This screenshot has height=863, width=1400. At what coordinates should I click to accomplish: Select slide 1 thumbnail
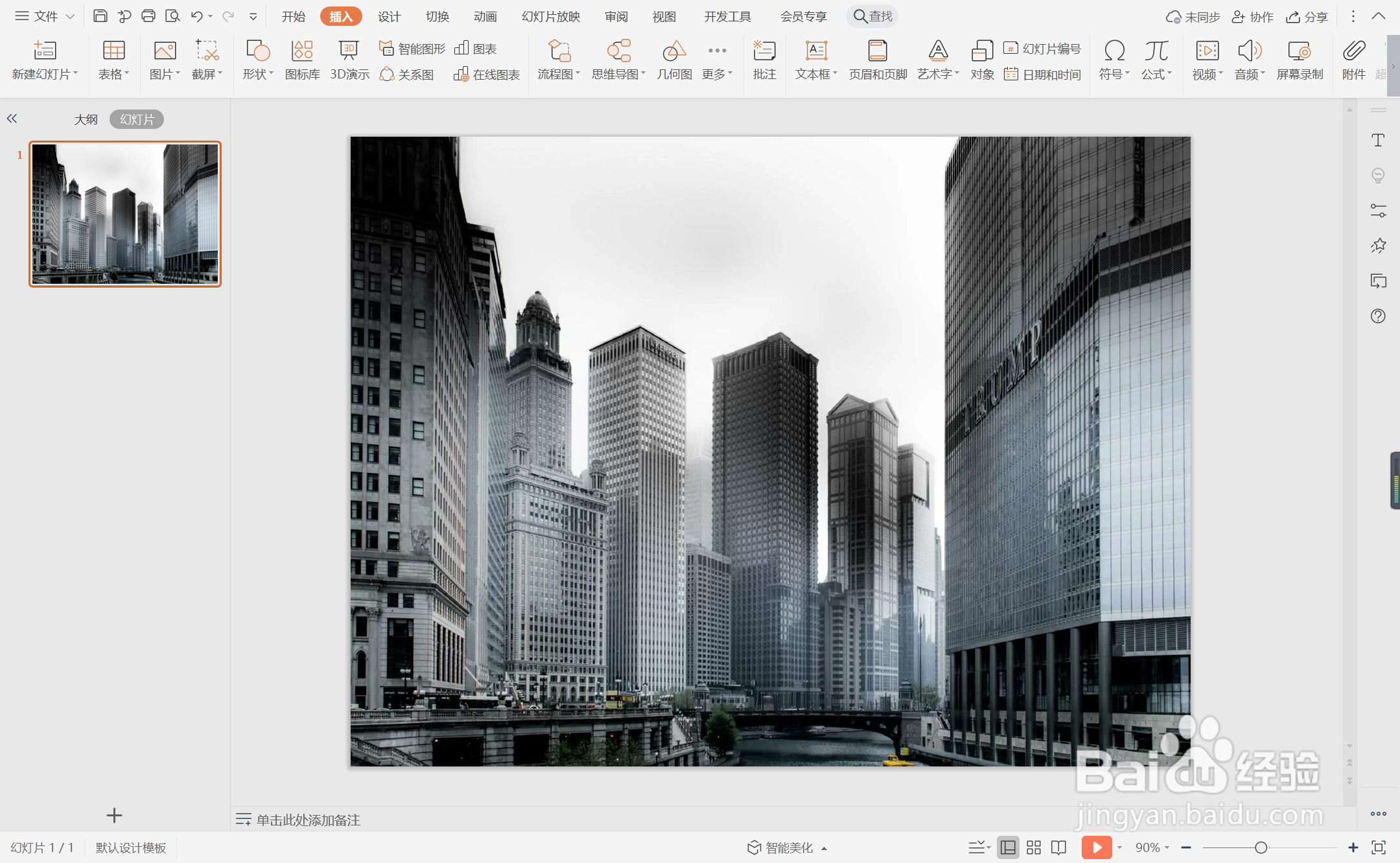(x=125, y=214)
